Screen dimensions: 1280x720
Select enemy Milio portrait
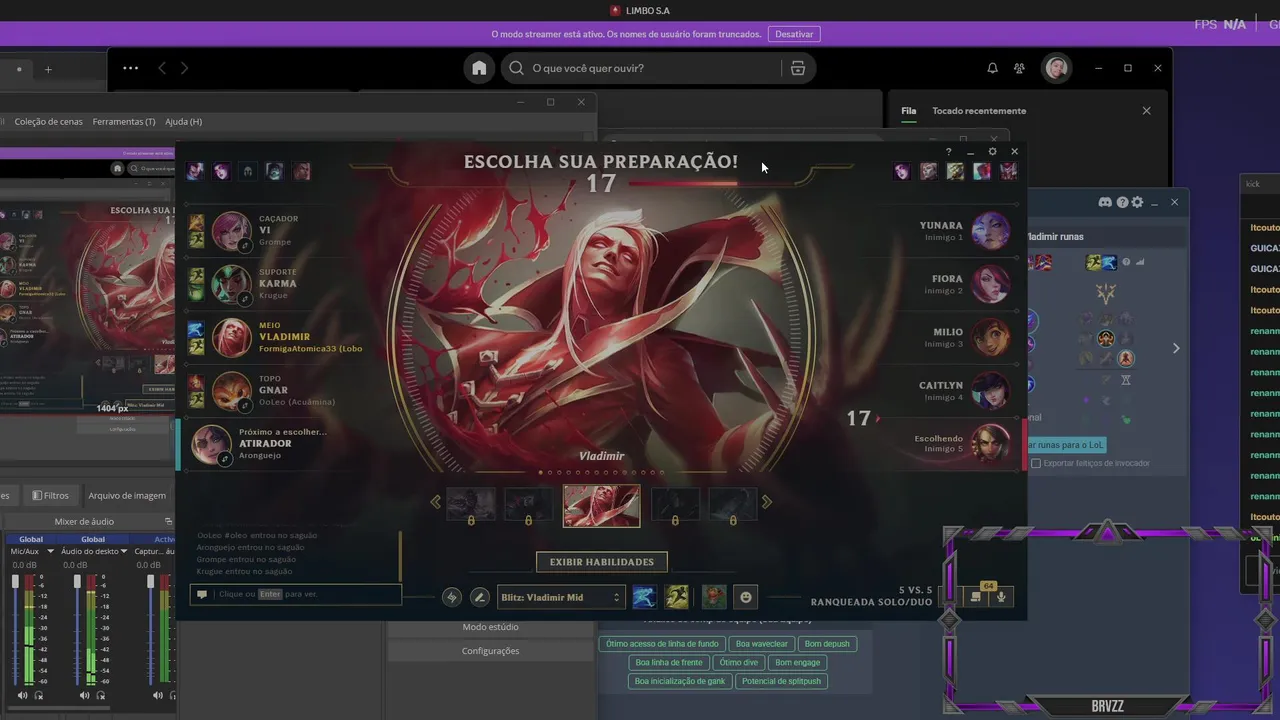click(990, 337)
